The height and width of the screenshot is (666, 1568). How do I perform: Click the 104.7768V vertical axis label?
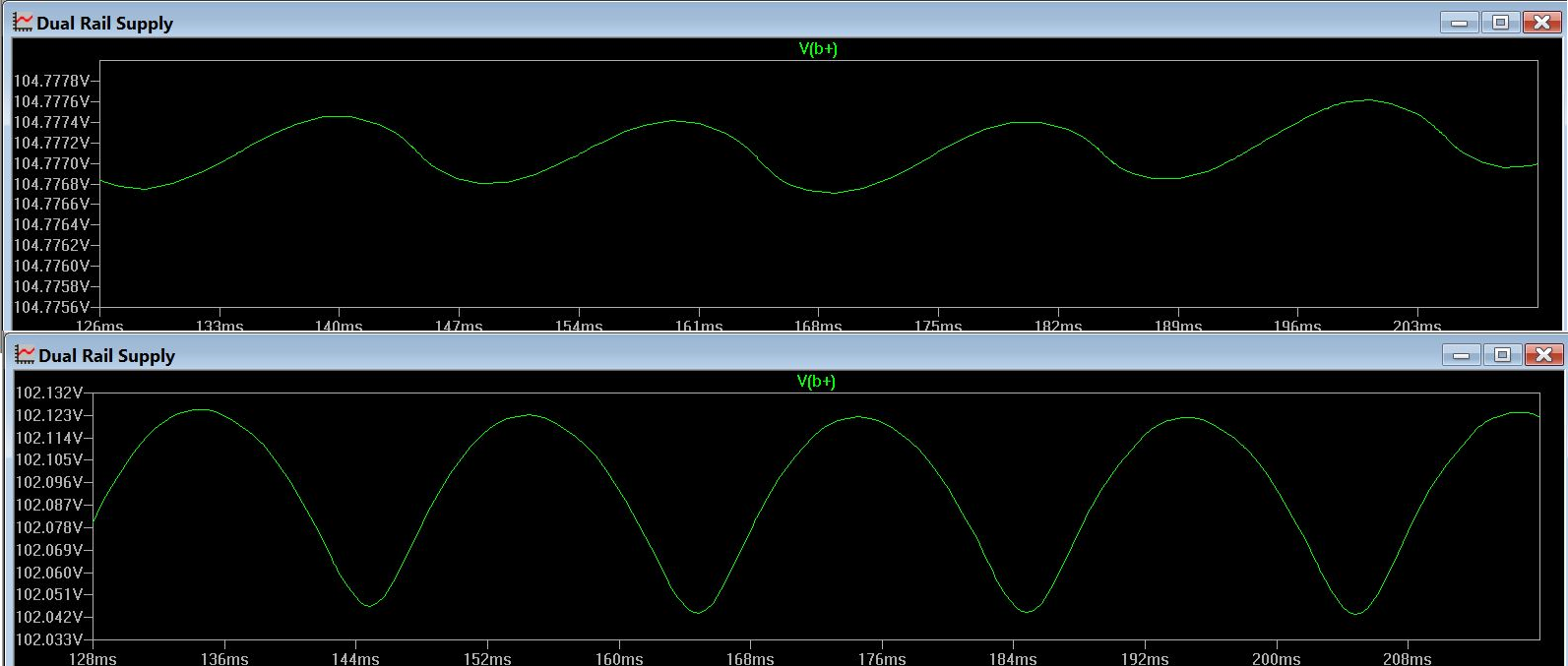(x=51, y=184)
